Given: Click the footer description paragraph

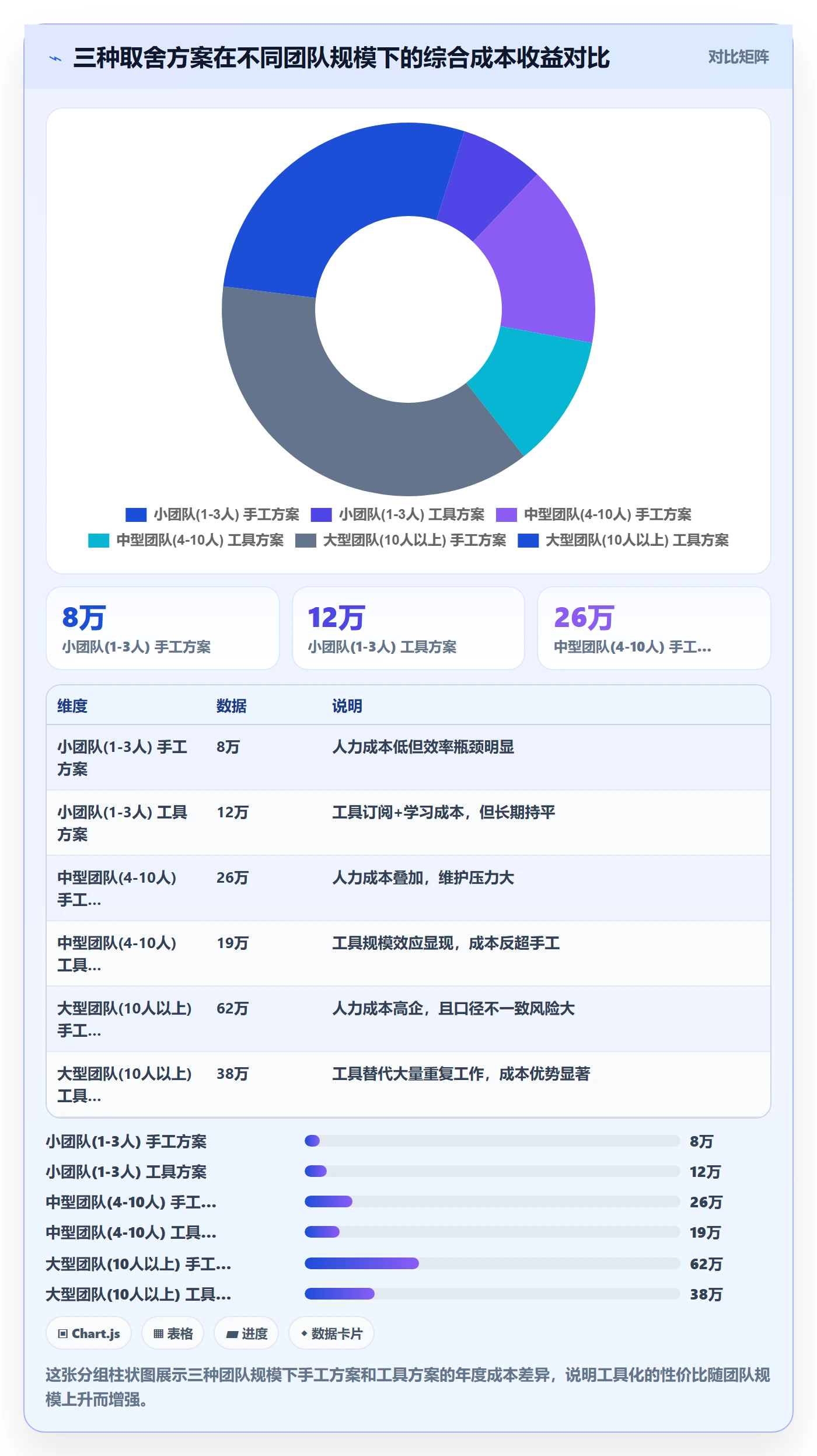Looking at the screenshot, I should pyautogui.click(x=408, y=1387).
